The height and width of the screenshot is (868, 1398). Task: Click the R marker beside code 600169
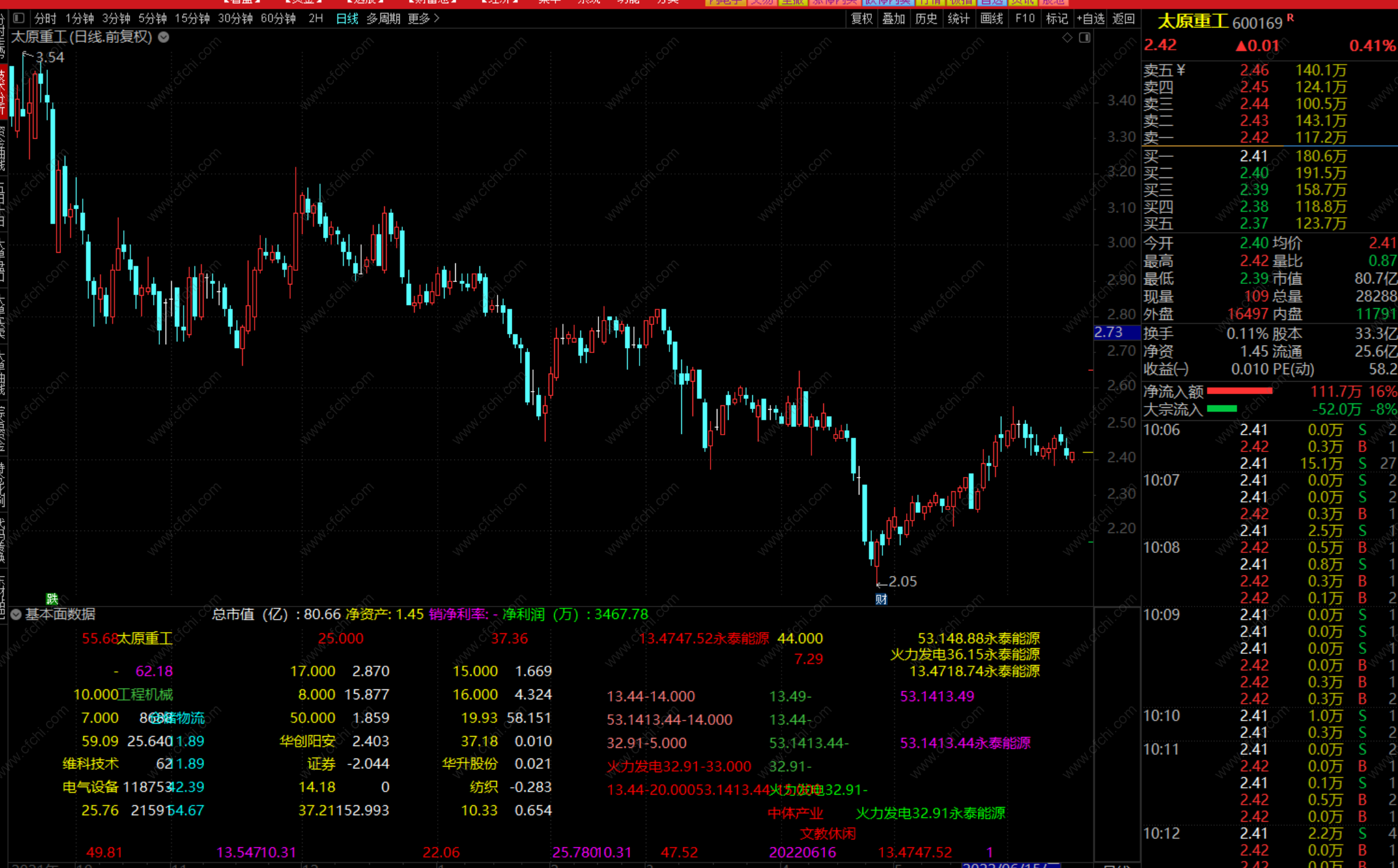(1290, 19)
